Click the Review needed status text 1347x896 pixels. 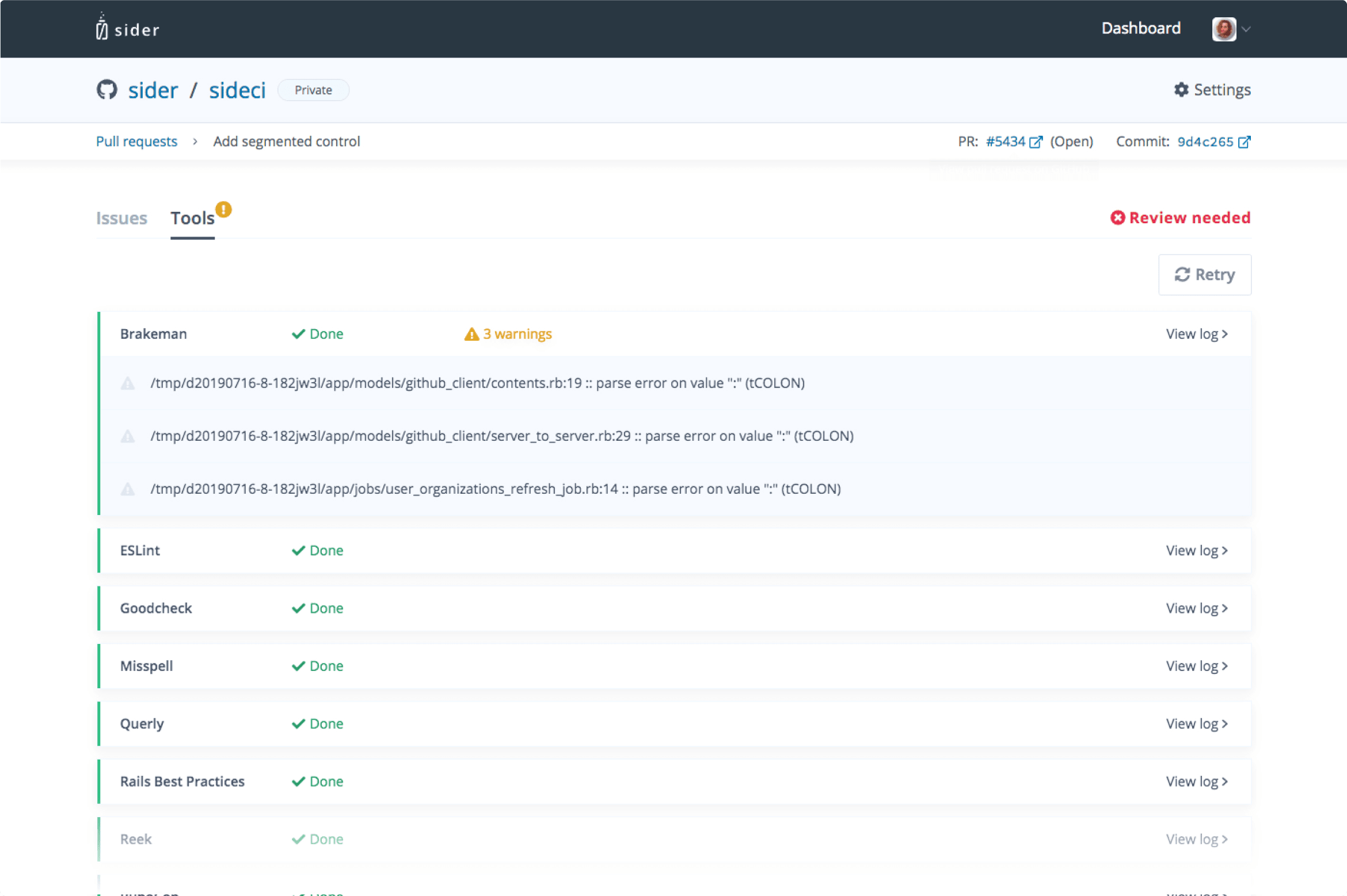[1190, 218]
